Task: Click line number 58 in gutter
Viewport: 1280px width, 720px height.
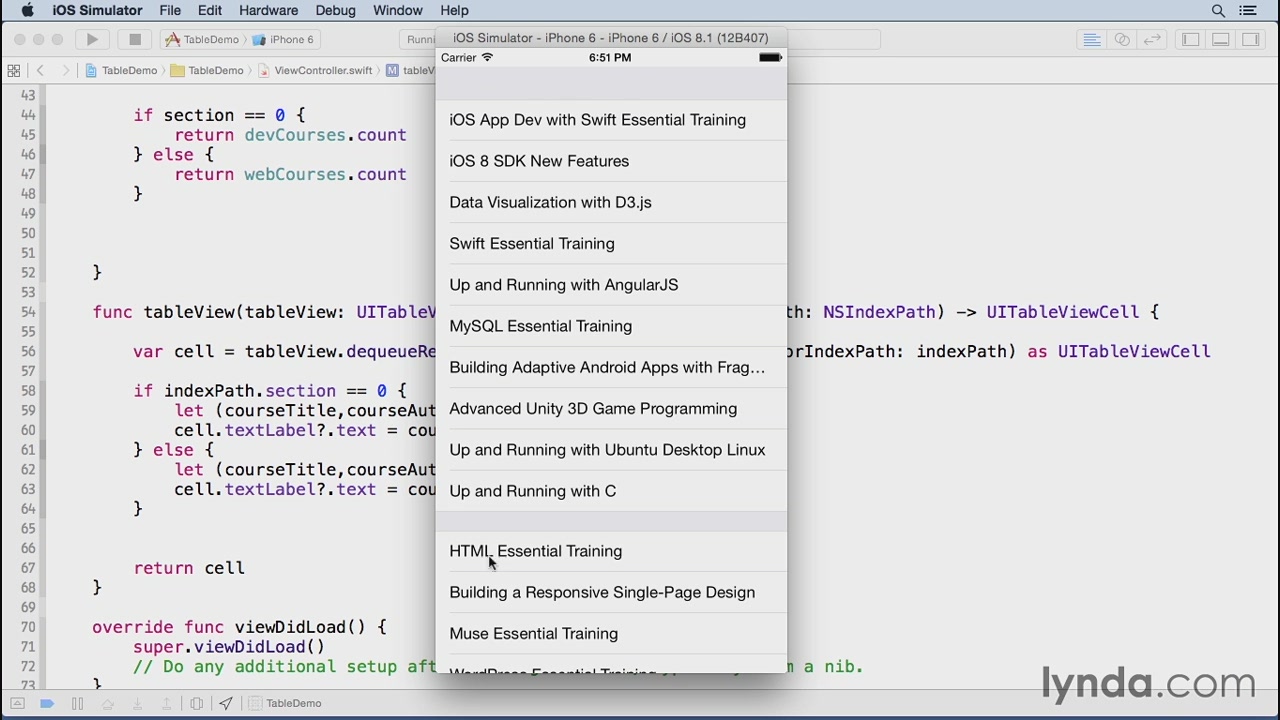Action: point(27,391)
